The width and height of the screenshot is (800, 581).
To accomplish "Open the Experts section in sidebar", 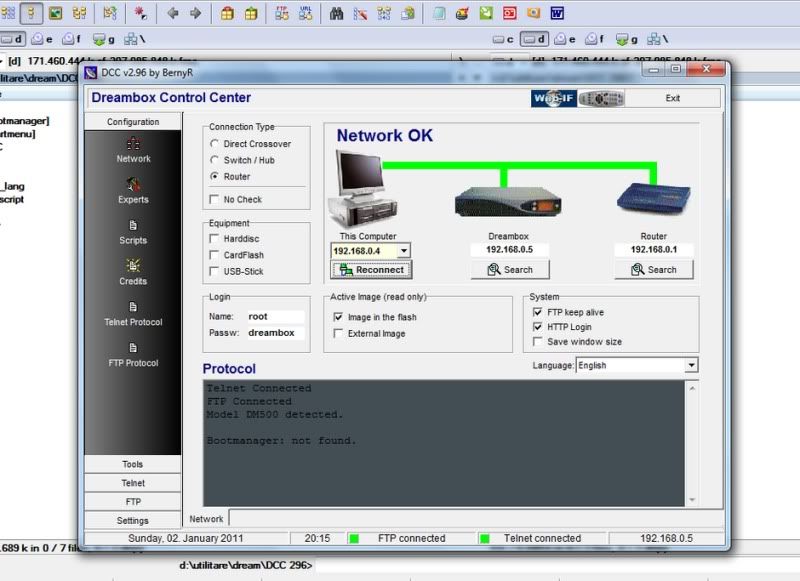I will [133, 190].
